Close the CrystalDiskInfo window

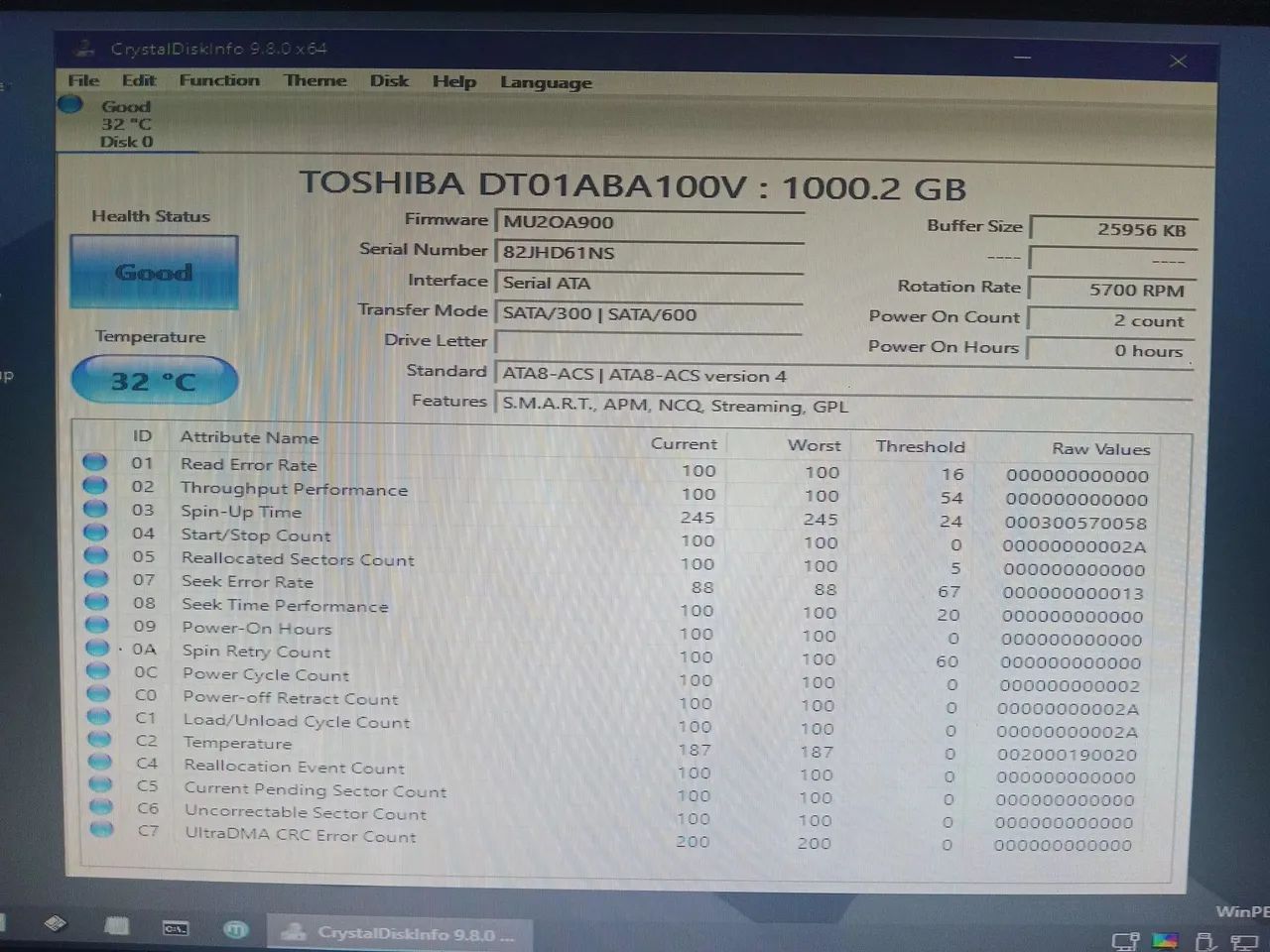(1178, 61)
